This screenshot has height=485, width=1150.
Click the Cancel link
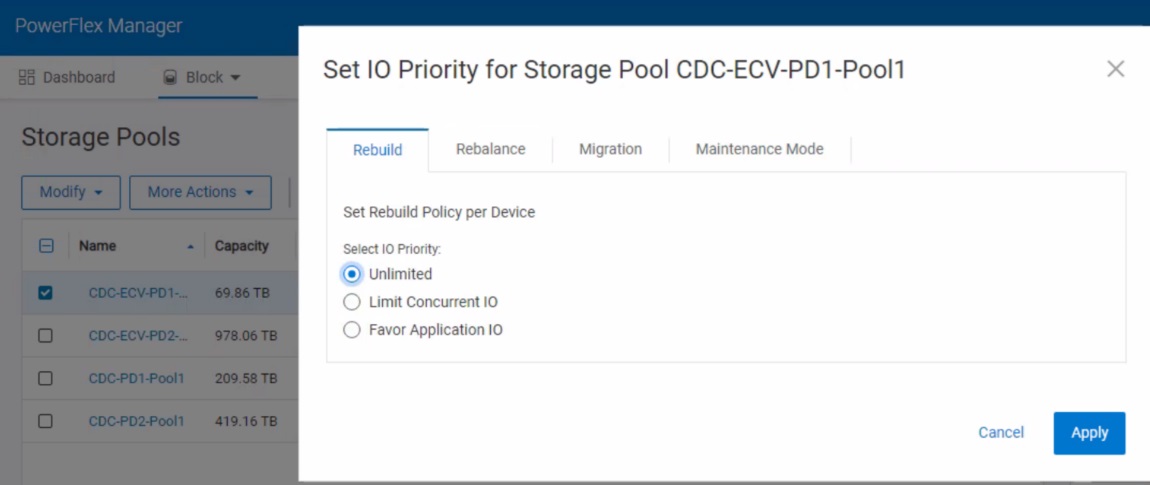click(x=1001, y=433)
